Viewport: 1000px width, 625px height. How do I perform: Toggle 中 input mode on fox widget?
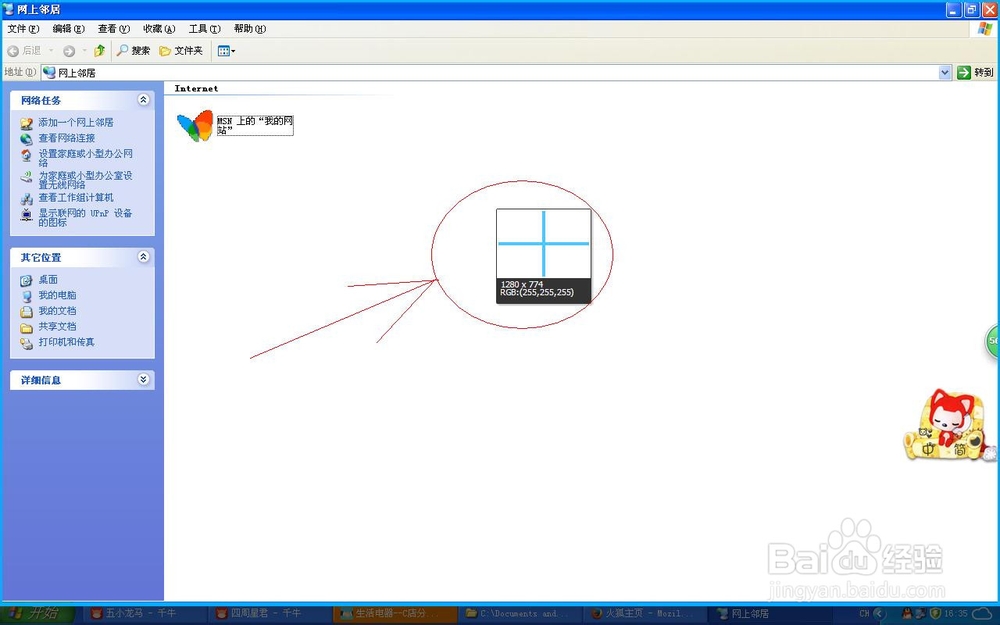(928, 450)
